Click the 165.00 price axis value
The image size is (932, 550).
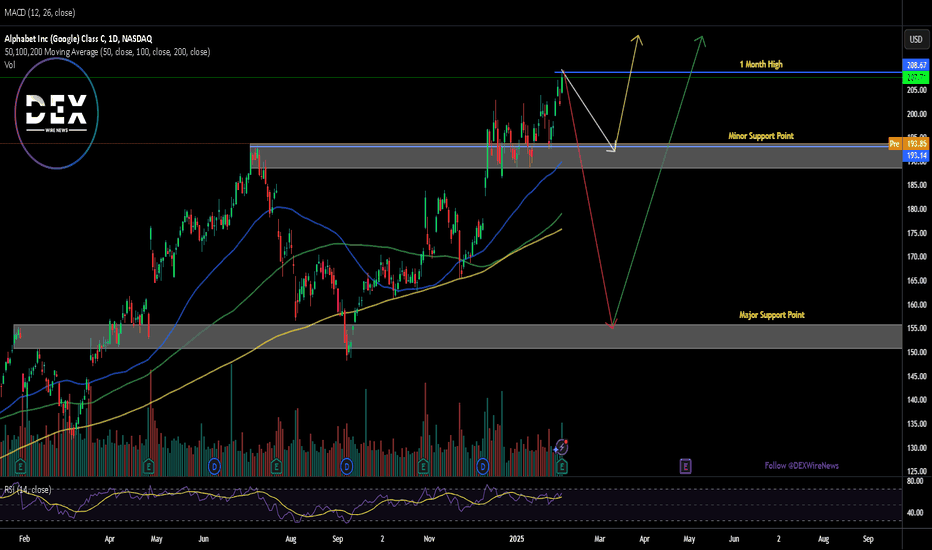[916, 281]
